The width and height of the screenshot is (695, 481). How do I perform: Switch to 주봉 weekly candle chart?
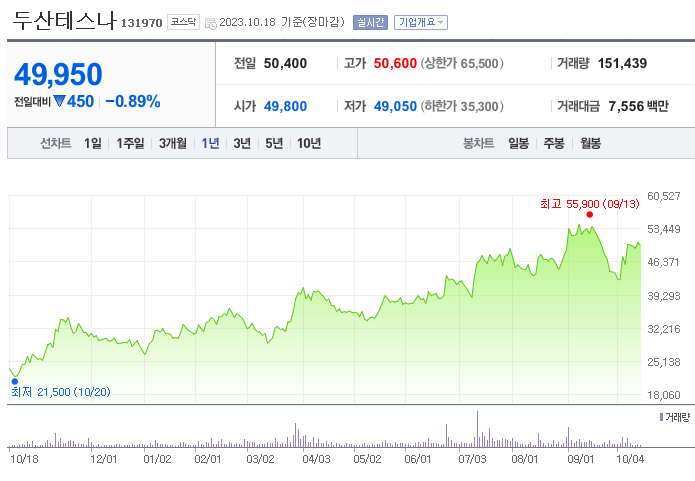pos(554,143)
